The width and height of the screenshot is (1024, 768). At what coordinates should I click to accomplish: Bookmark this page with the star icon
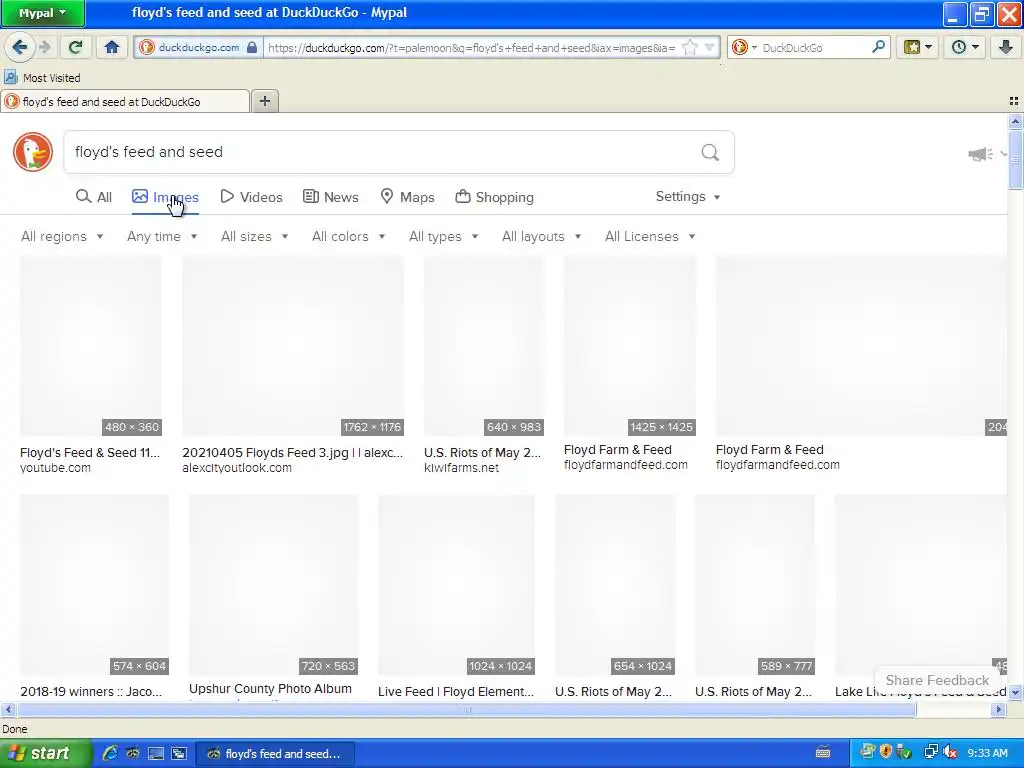click(690, 48)
